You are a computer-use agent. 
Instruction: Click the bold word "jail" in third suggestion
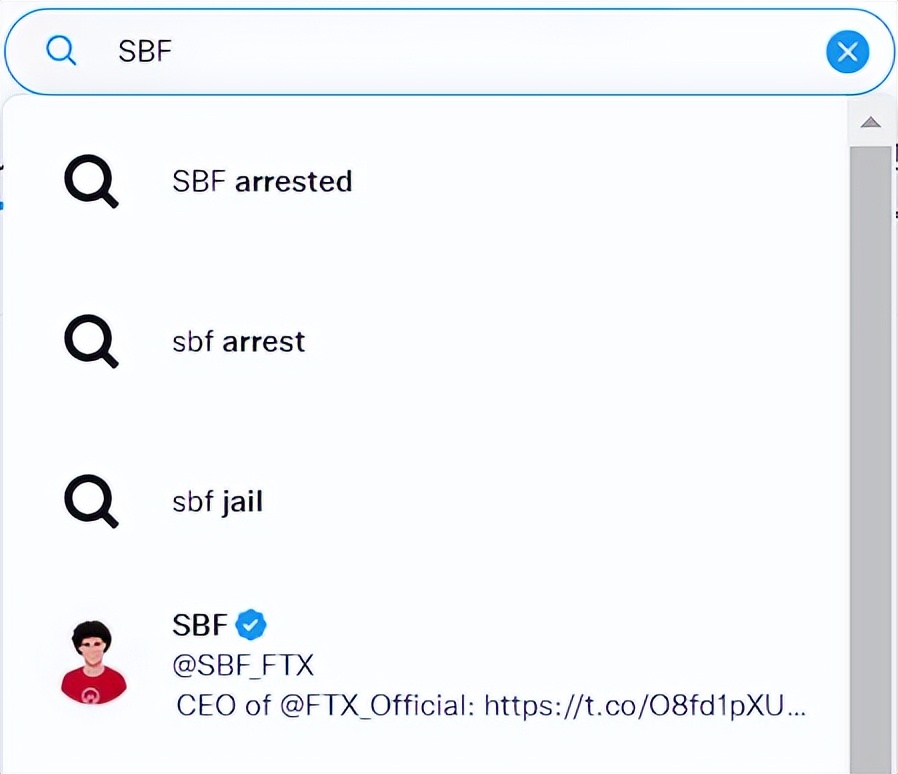coord(242,502)
